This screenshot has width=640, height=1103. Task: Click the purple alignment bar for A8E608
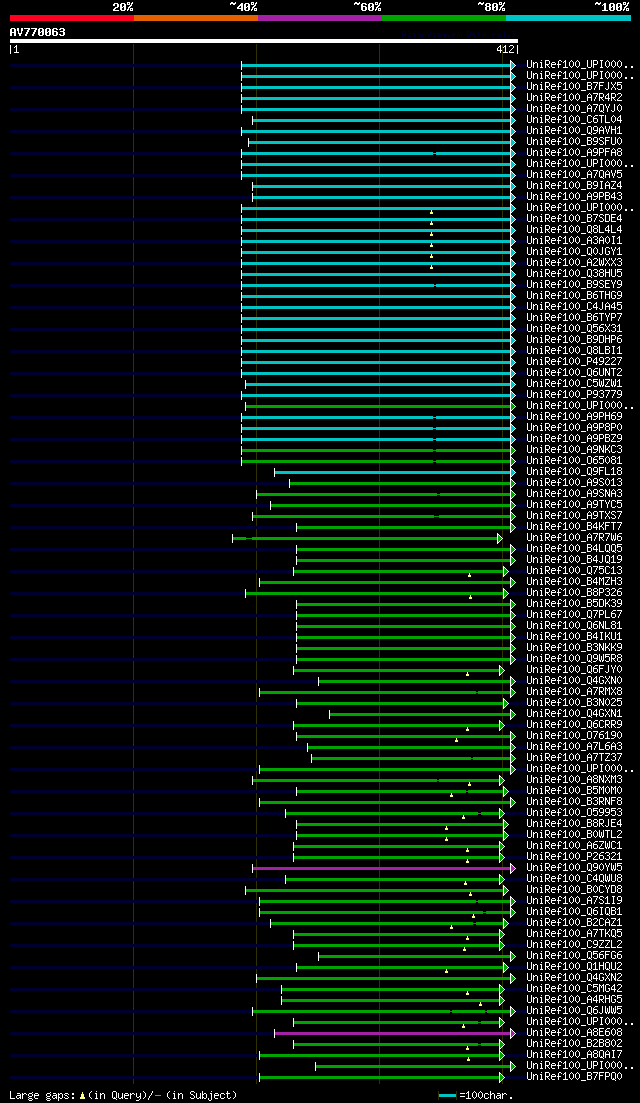[x=395, y=1033]
